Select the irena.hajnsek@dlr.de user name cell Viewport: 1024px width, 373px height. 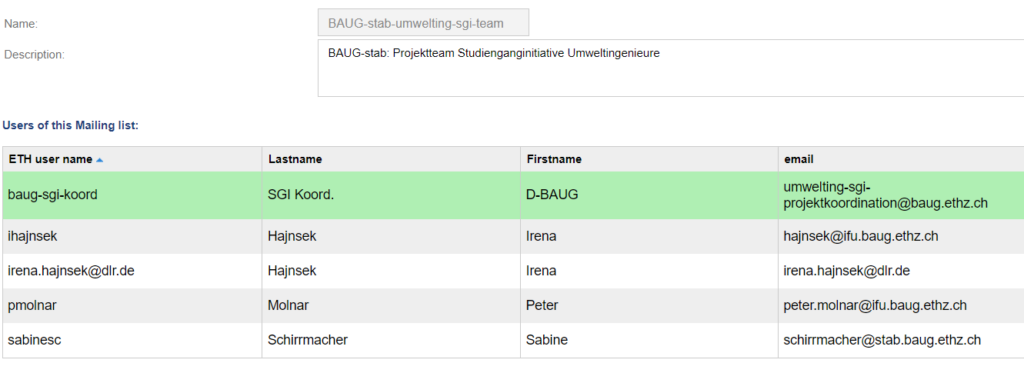coord(71,271)
